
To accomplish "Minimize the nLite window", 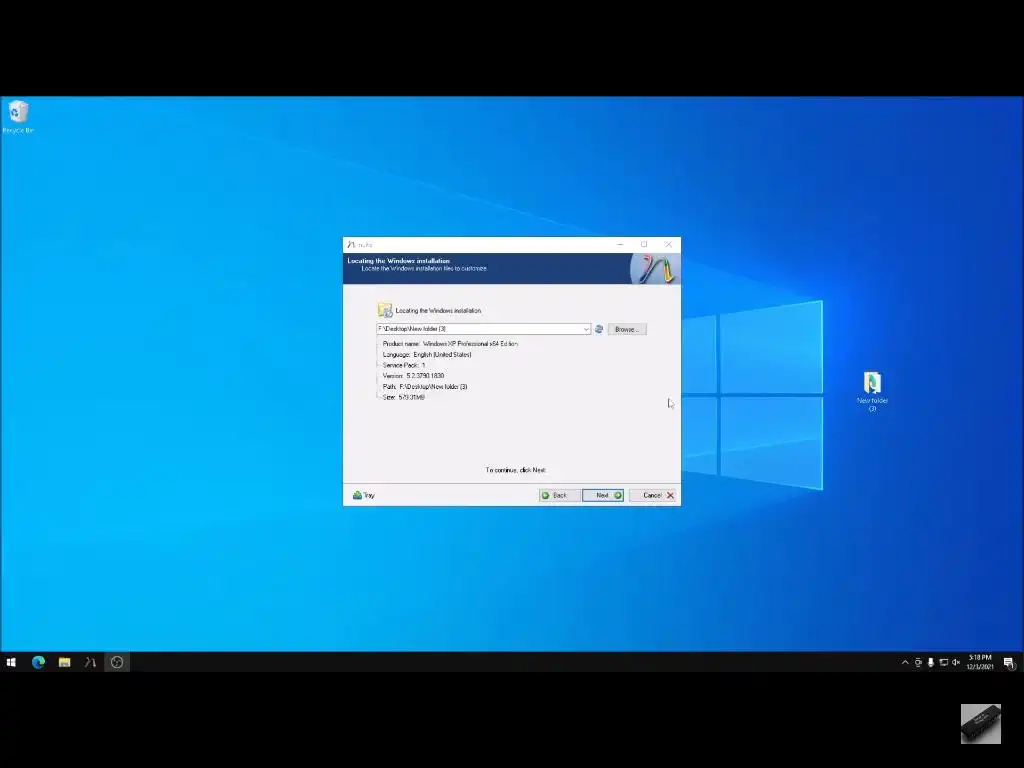I will [620, 244].
